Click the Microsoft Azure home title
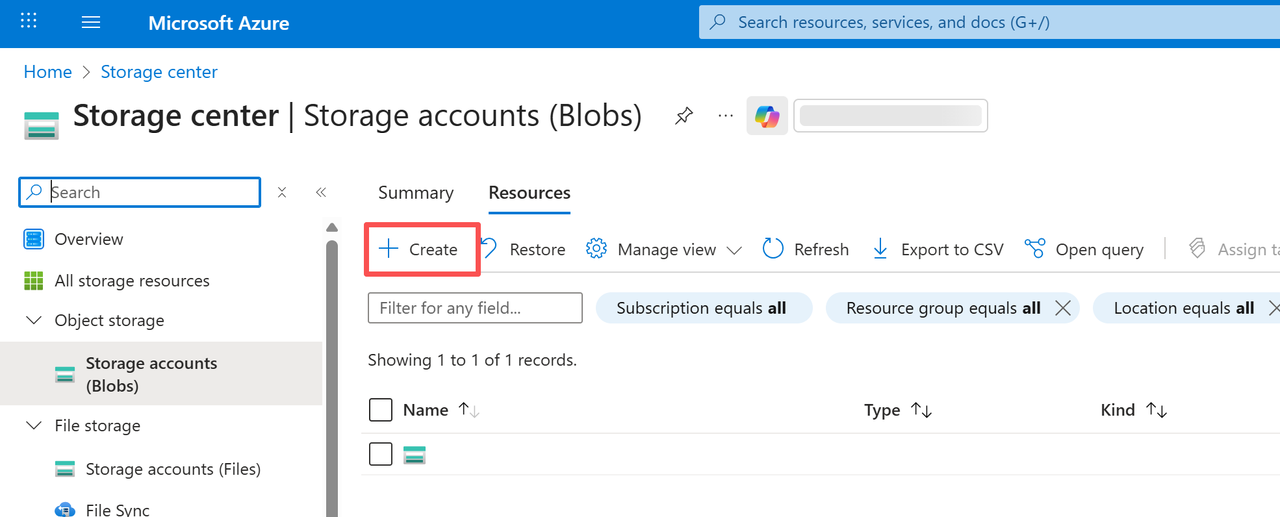This screenshot has width=1280, height=517. 218,22
